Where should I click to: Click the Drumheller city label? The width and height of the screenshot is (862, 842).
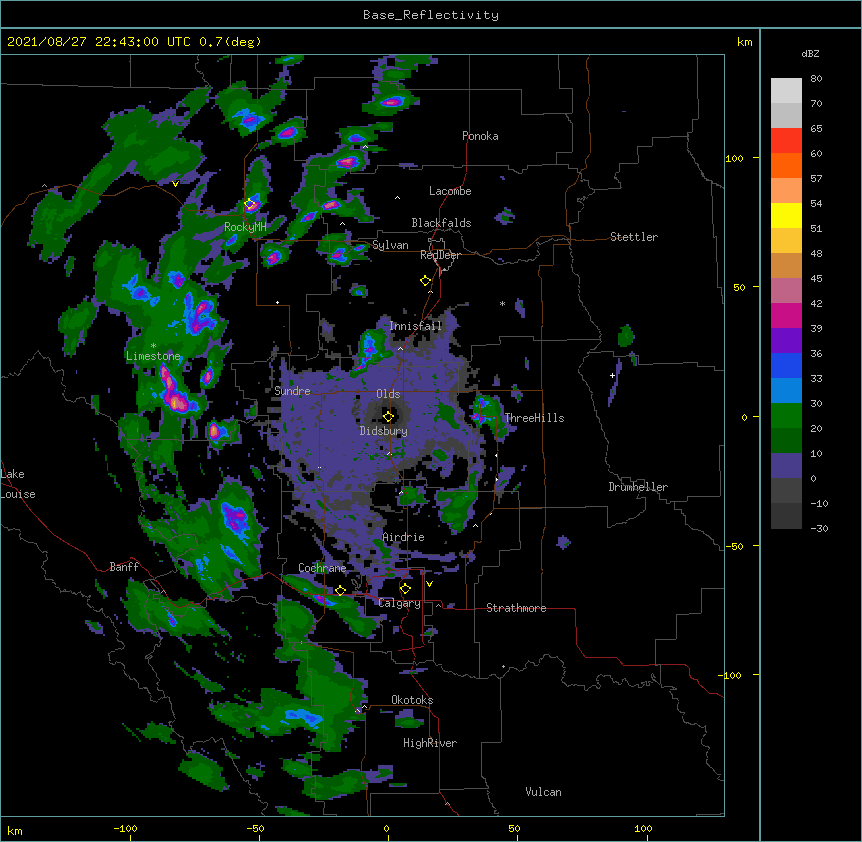pos(638,487)
